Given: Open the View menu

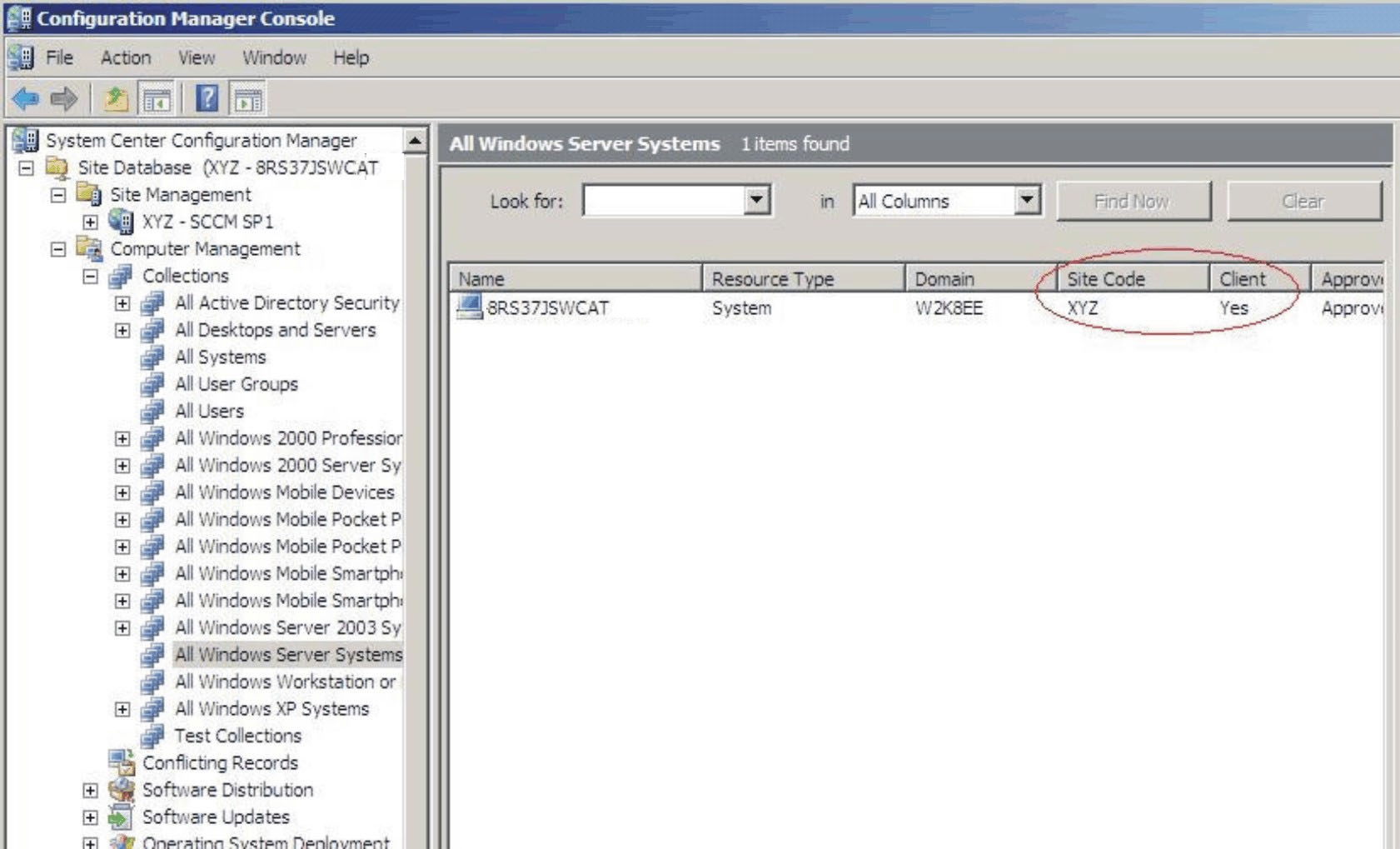Looking at the screenshot, I should click(x=197, y=57).
